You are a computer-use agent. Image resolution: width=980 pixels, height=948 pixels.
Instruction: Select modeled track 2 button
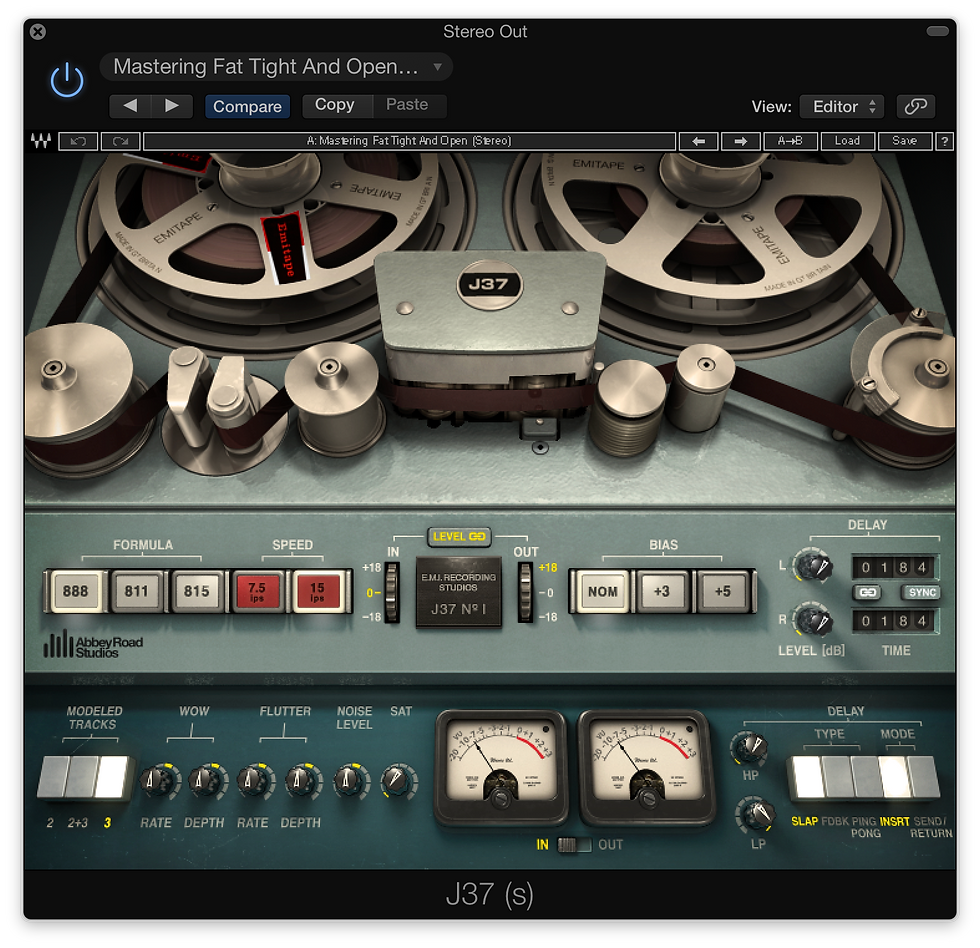(x=52, y=777)
